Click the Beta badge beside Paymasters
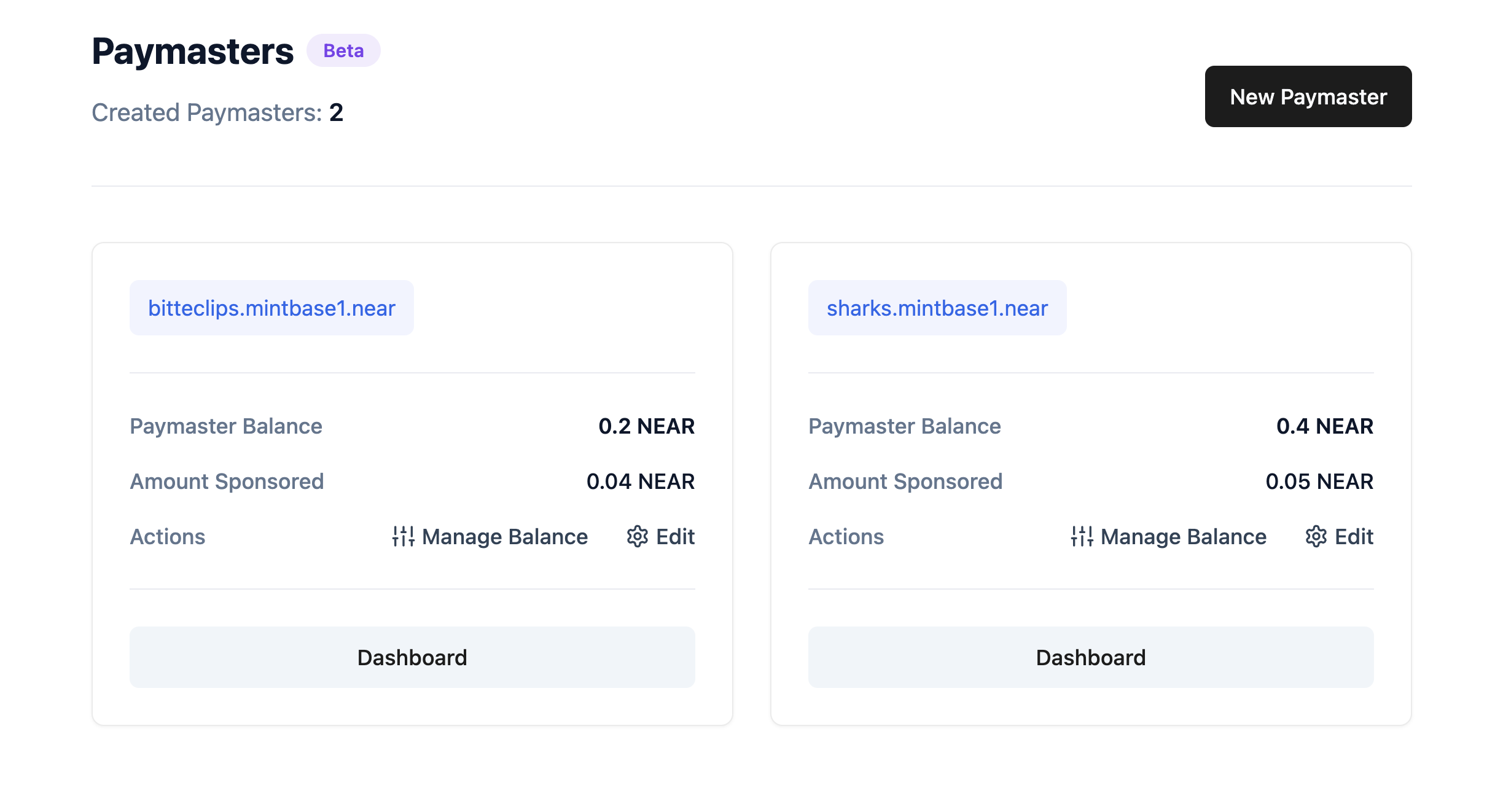Viewport: 1495px width, 812px height. point(343,50)
